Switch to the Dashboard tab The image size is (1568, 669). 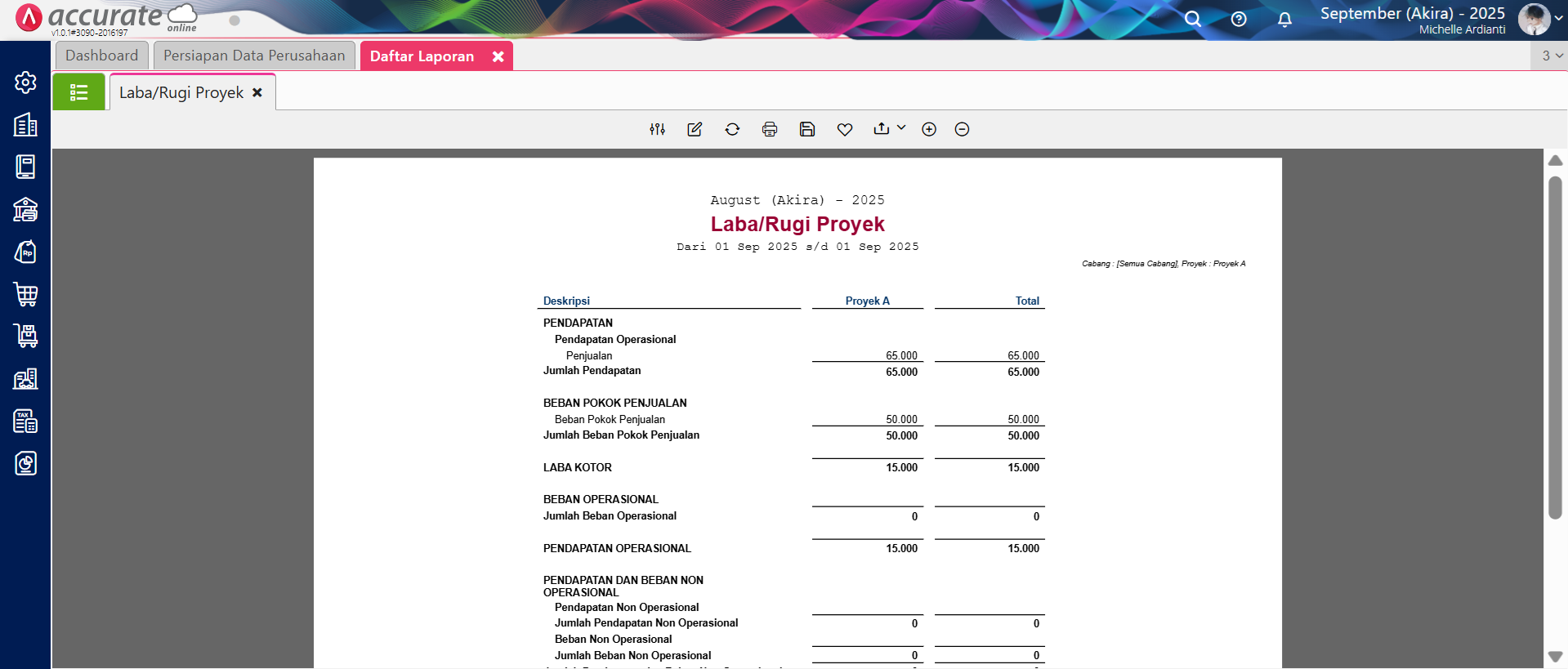point(102,56)
